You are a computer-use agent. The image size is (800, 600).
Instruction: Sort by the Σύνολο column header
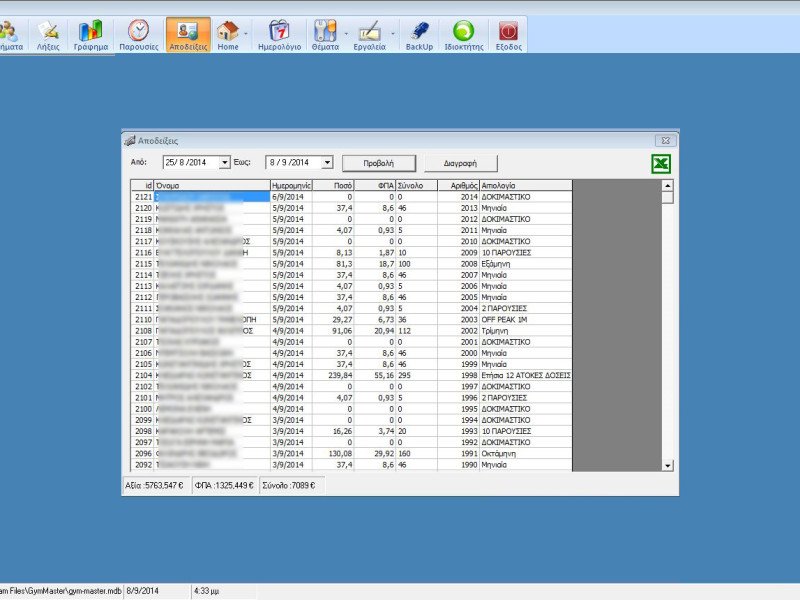click(416, 185)
